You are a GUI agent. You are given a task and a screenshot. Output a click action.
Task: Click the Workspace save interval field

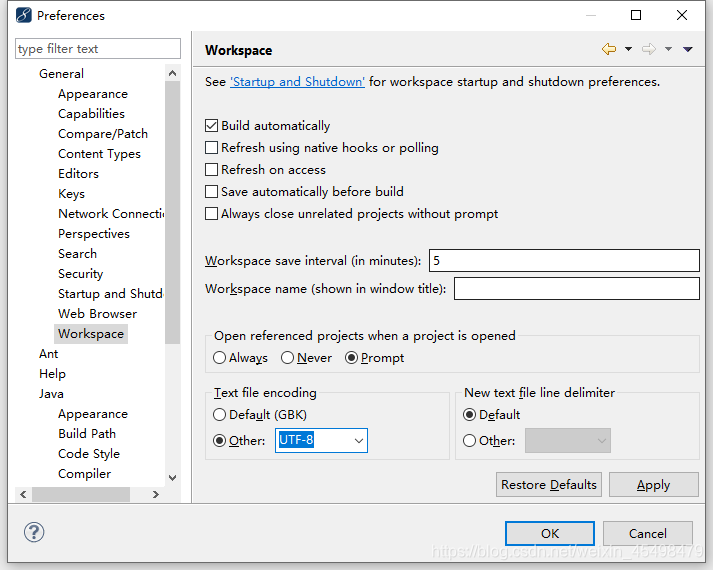pyautogui.click(x=564, y=260)
